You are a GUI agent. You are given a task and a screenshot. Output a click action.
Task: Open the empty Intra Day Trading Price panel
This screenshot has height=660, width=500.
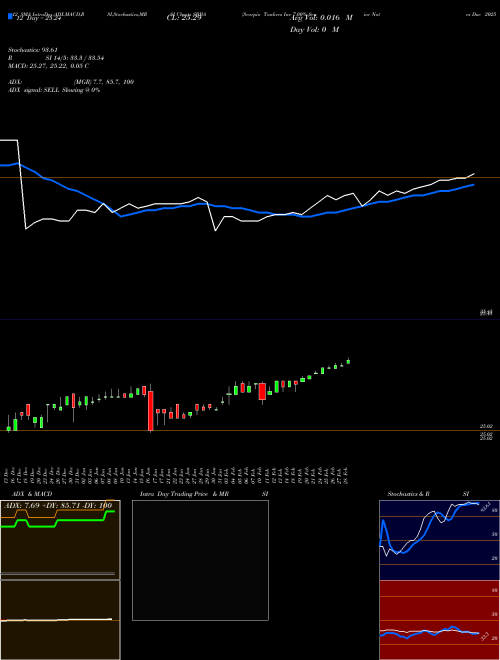[200, 560]
